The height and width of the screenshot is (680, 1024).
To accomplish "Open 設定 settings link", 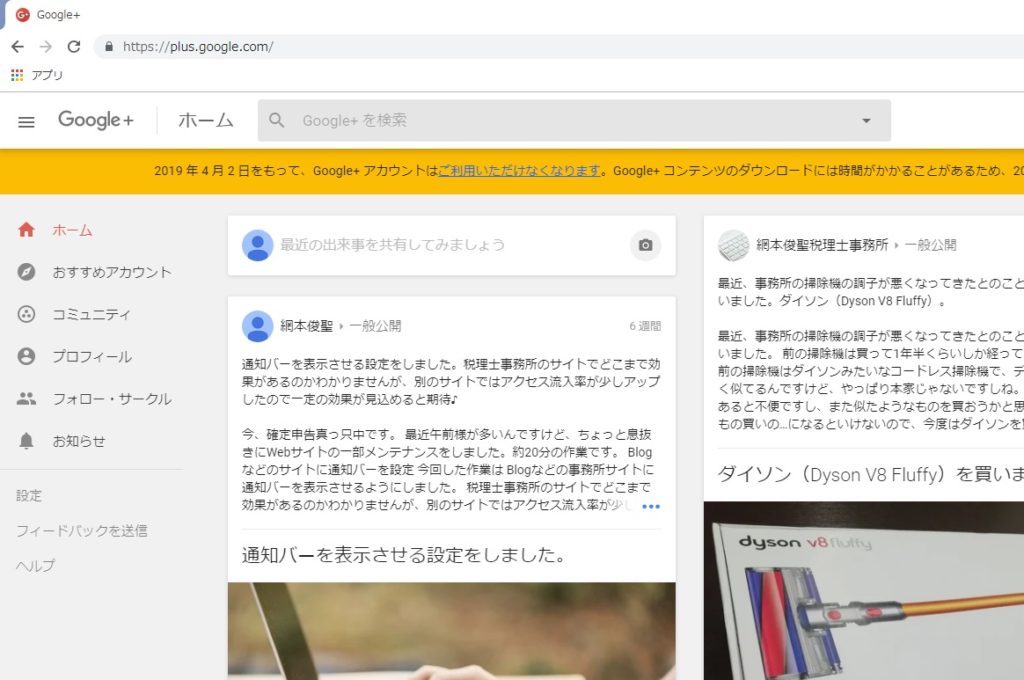I will pos(29,496).
